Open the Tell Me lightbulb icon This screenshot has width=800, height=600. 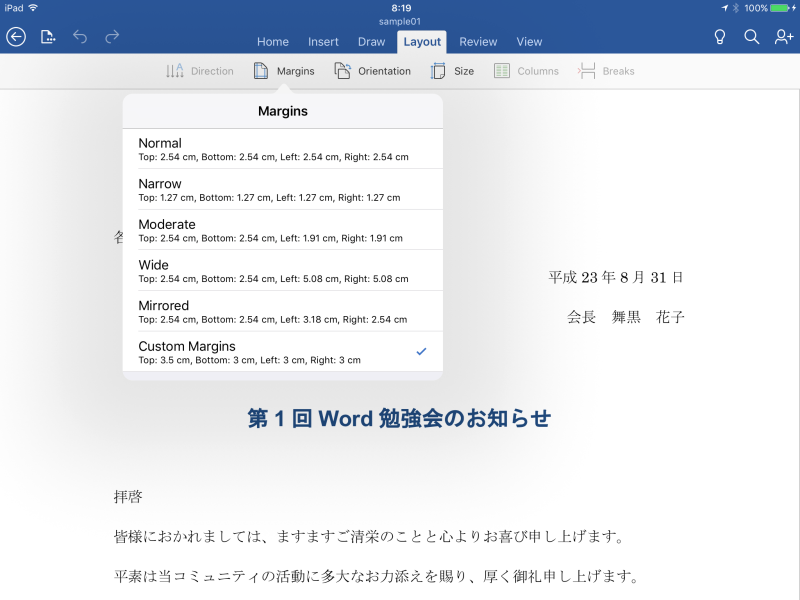[720, 37]
